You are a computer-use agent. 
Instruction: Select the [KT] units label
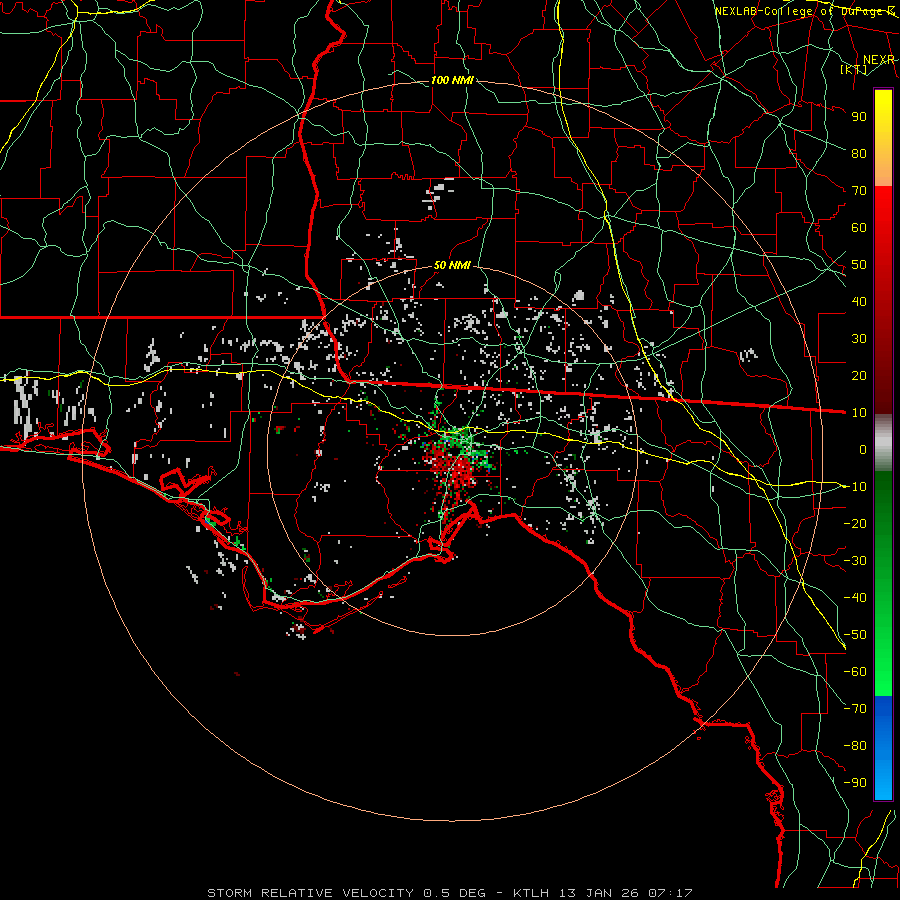click(854, 69)
